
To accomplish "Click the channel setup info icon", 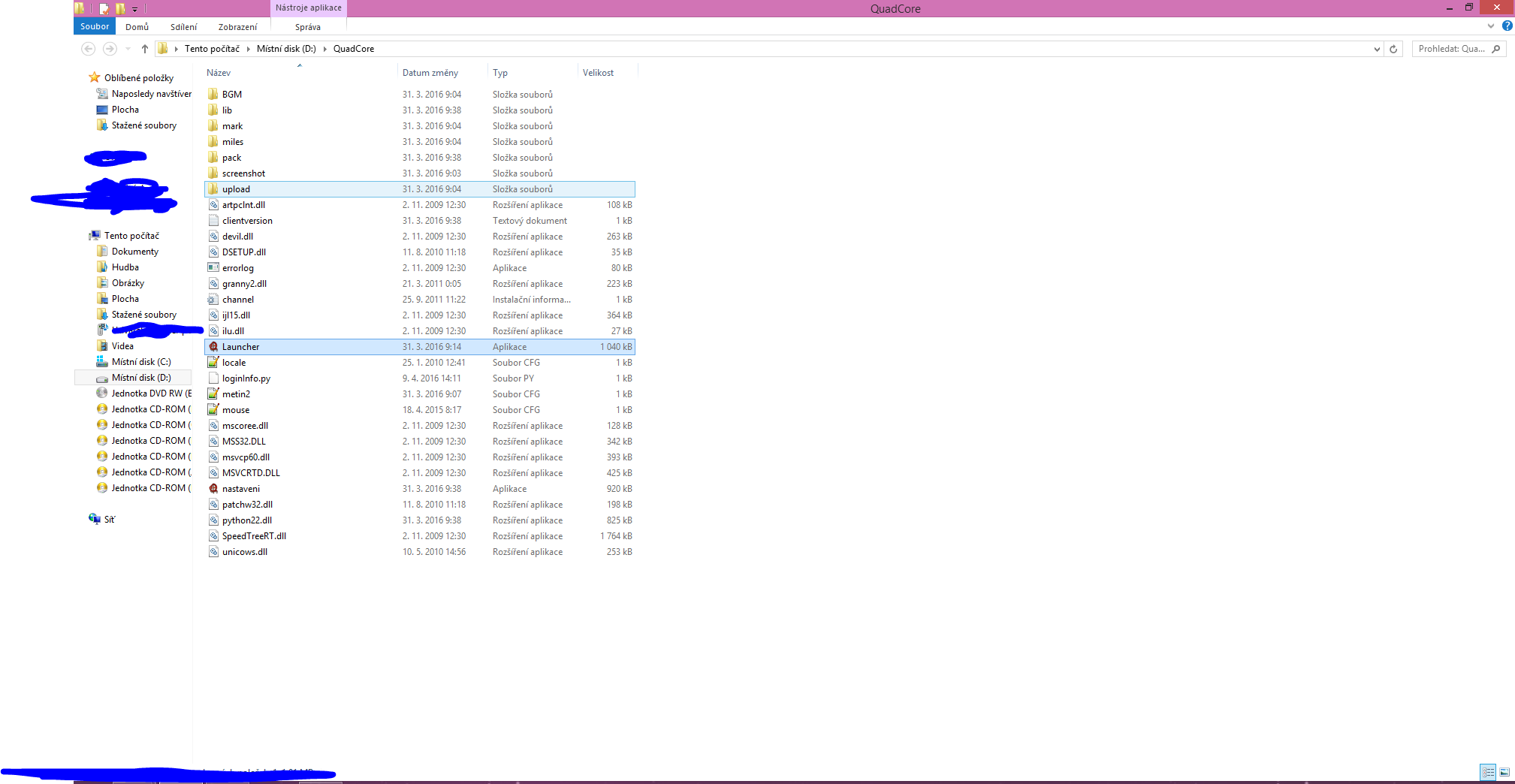I will tap(213, 300).
